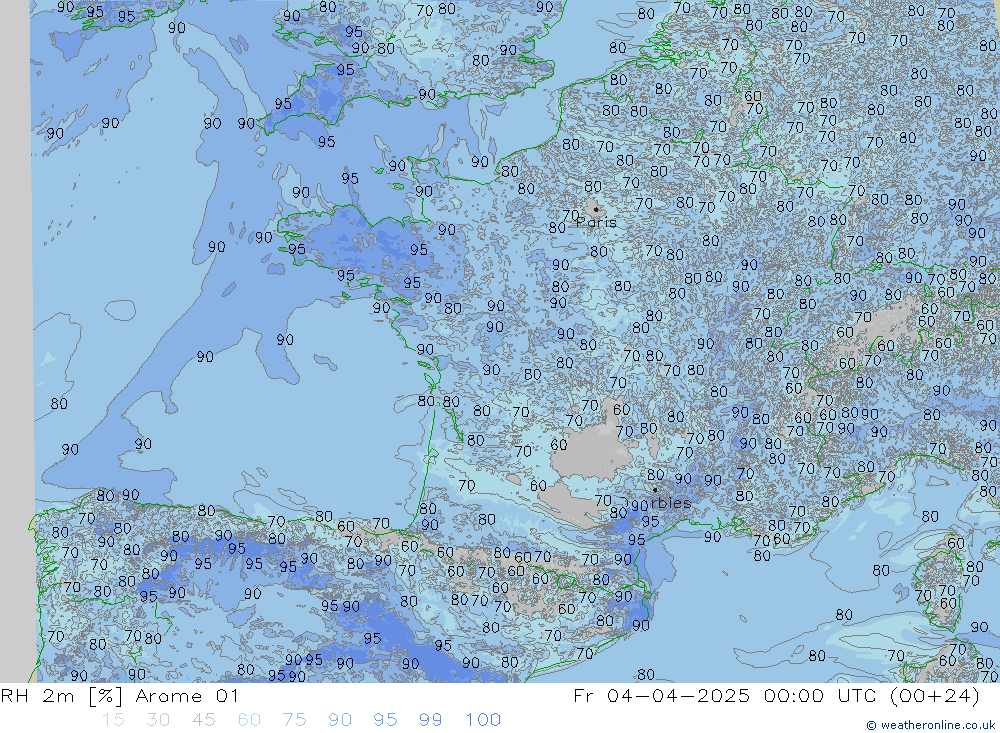Click the 'RH 2m [%]' title text

(61, 695)
